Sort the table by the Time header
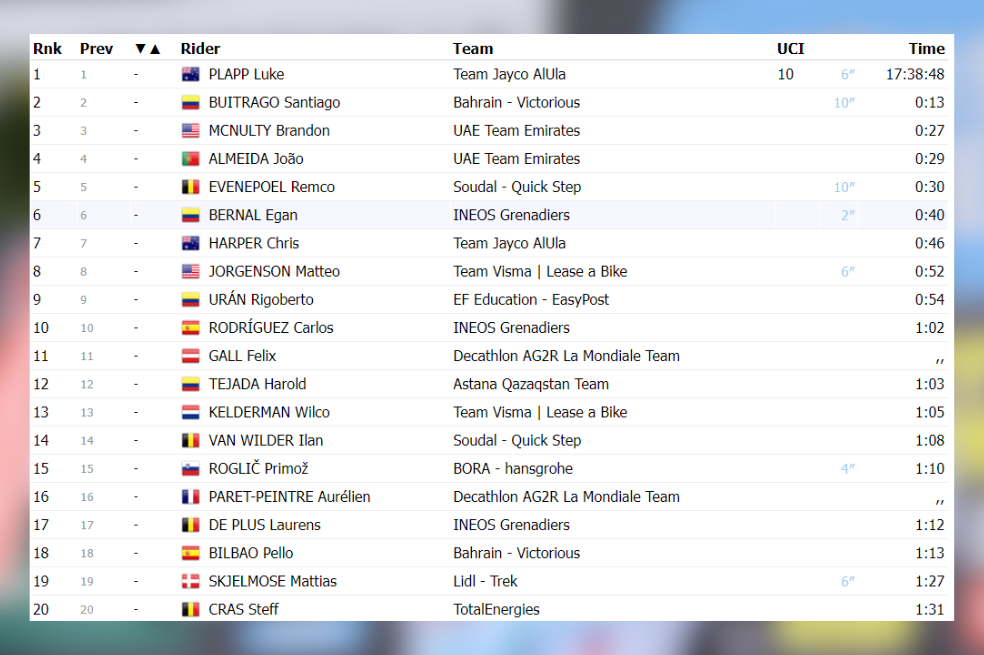984x655 pixels. tap(926, 49)
